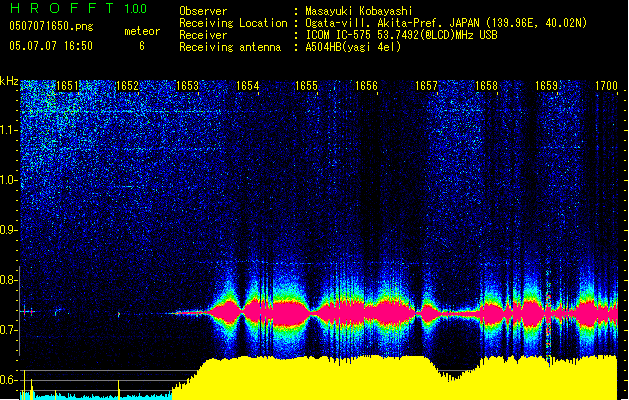Click the yellow signal-level graph at the bottom
The width and height of the screenshot is (629, 400).
click(395, 378)
